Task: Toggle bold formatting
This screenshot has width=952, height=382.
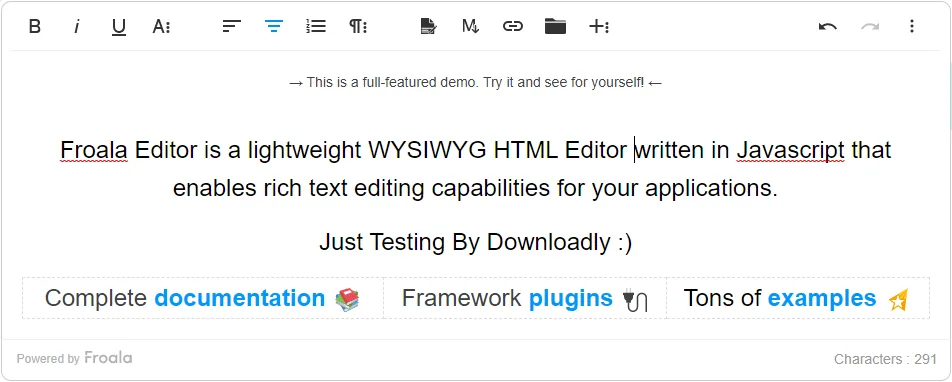Action: [x=35, y=26]
